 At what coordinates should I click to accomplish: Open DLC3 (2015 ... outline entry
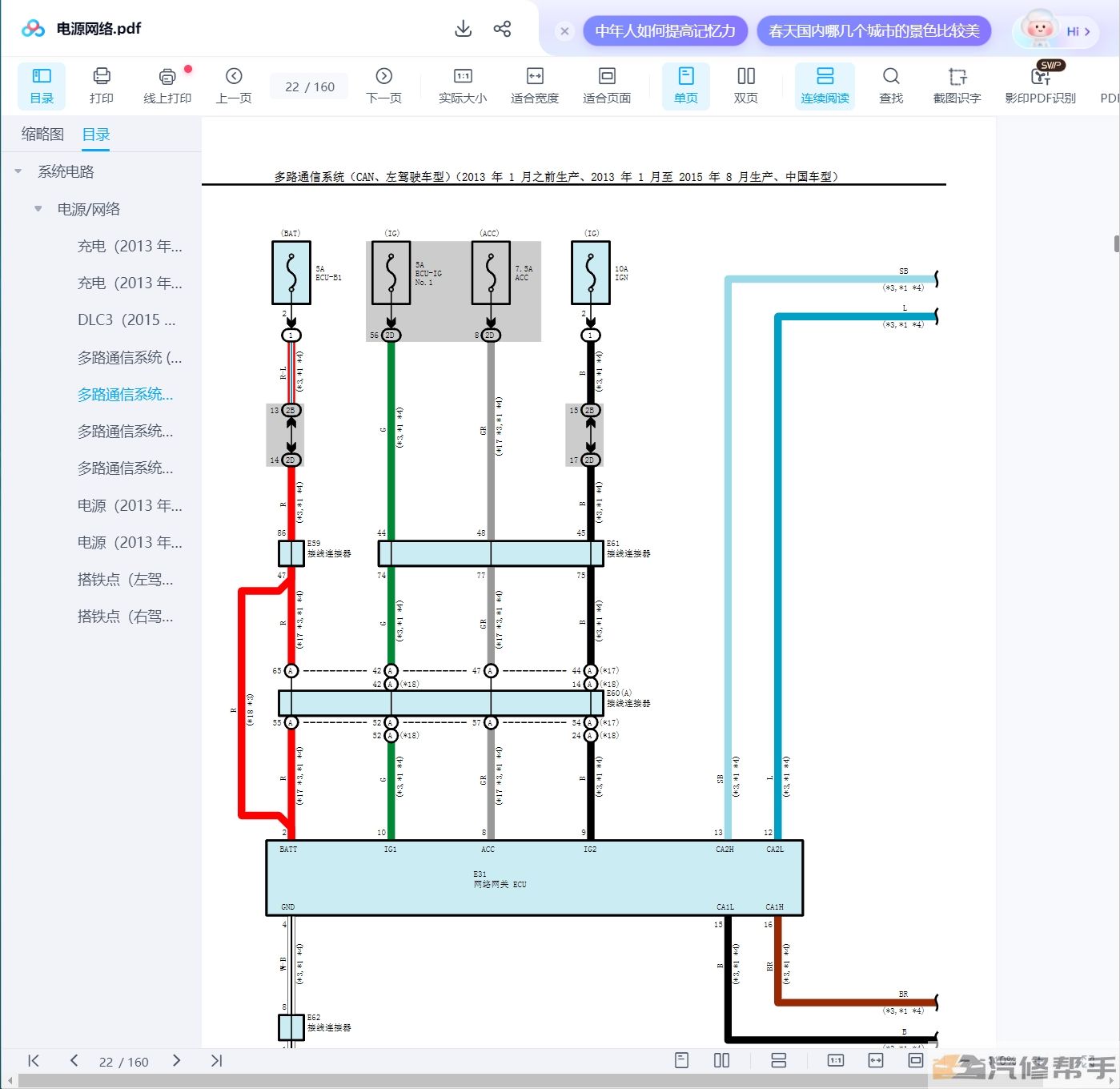pyautogui.click(x=126, y=319)
